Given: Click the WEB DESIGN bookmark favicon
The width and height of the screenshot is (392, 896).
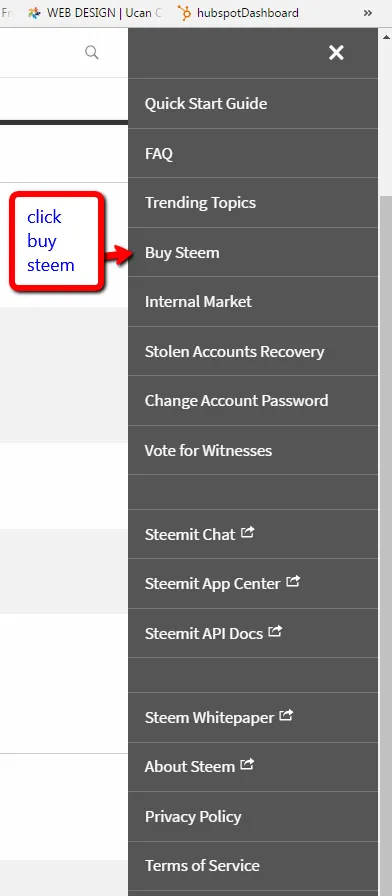Looking at the screenshot, I should coord(35,13).
